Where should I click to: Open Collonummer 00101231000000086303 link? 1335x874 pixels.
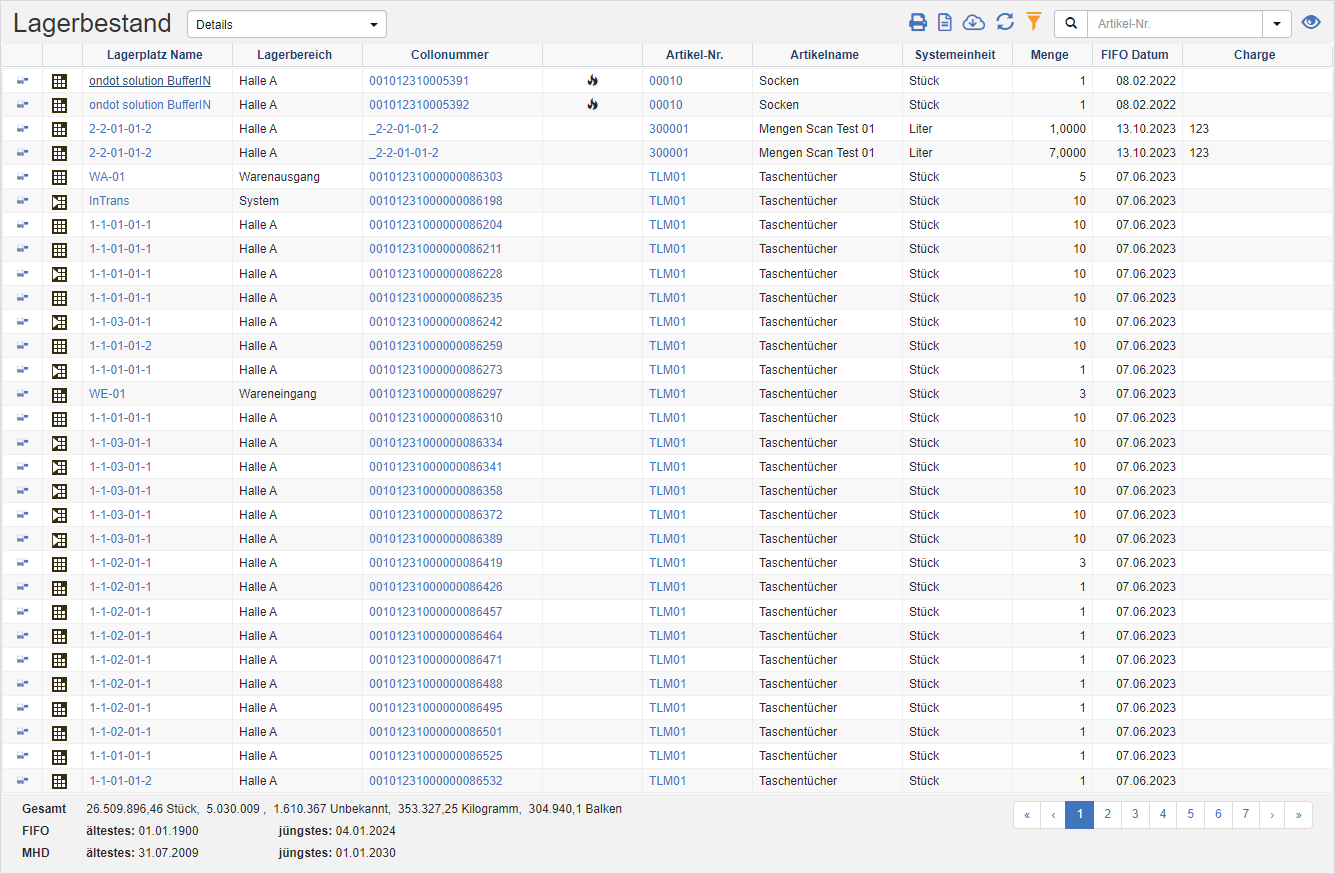[x=436, y=177]
